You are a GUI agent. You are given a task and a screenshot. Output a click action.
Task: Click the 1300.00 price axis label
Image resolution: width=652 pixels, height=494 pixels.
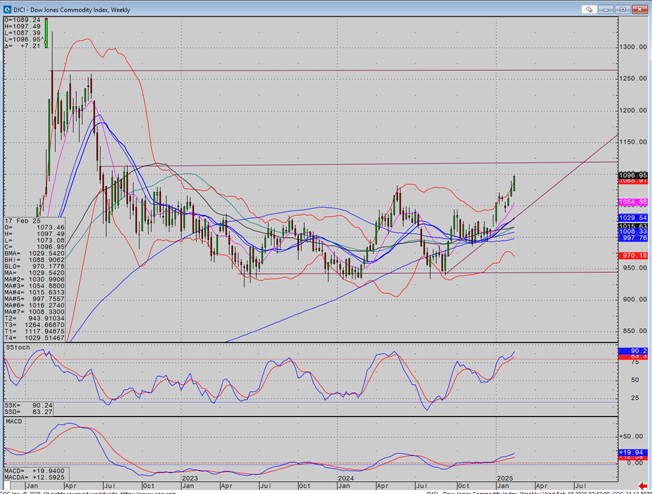tap(632, 47)
